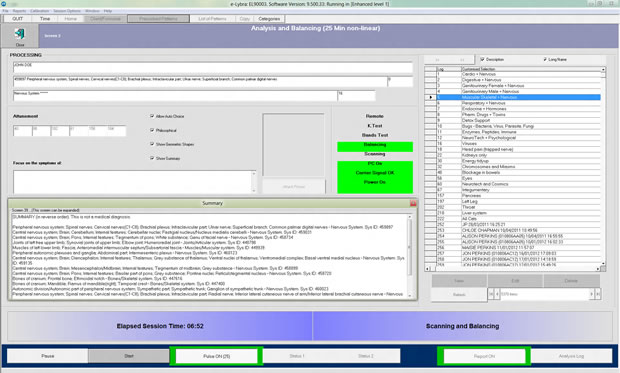The width and height of the screenshot is (620, 373).
Task: Close the Summary panel with red X
Action: 413,203
